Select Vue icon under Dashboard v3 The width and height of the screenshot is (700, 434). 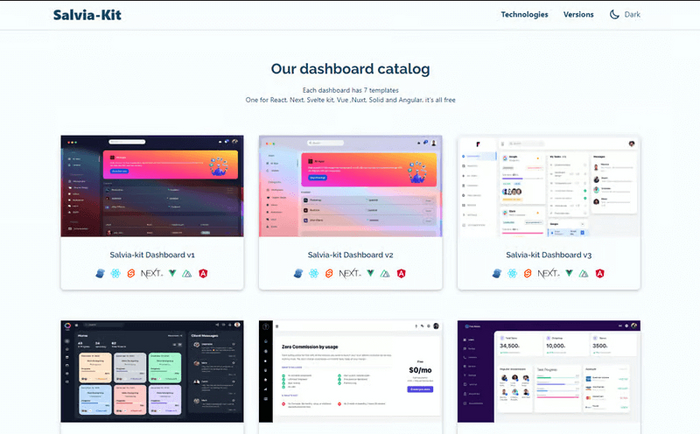[x=569, y=273]
